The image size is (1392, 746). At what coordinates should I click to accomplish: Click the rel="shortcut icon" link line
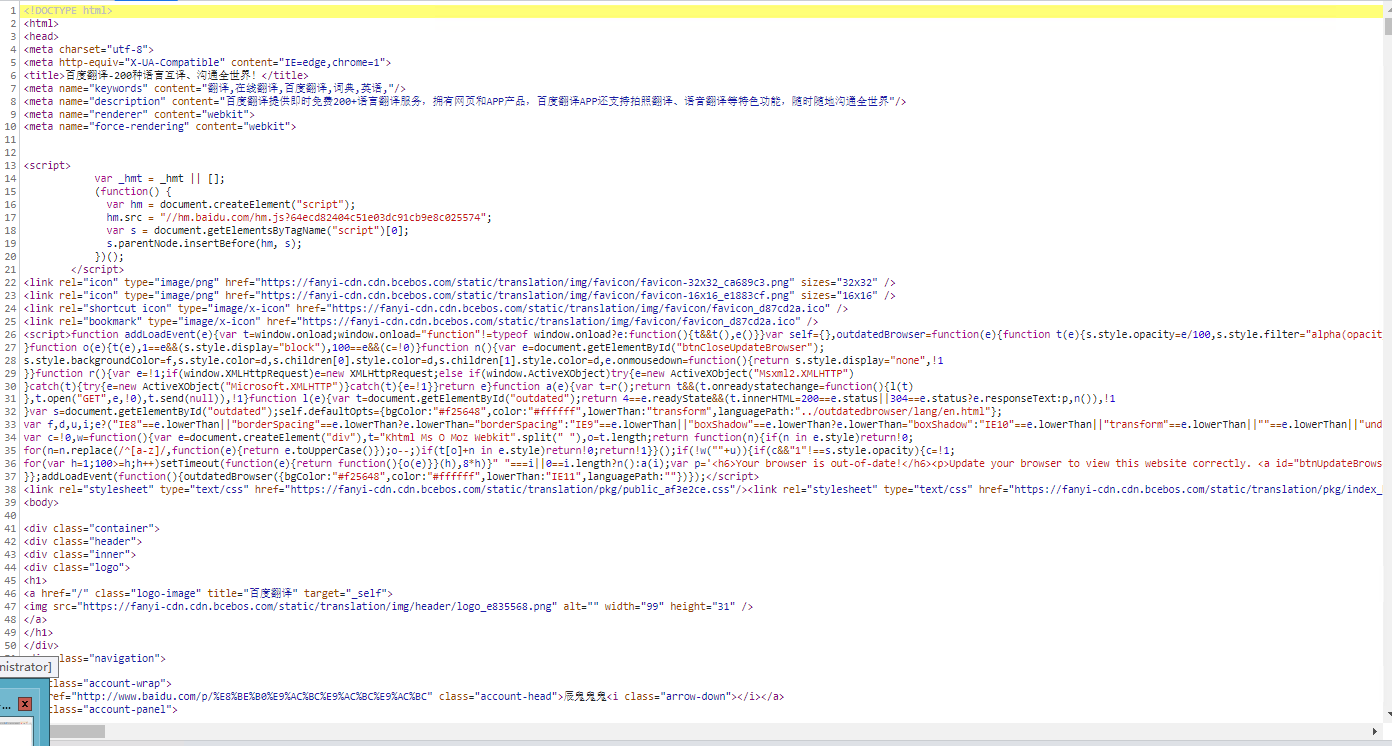[x=436, y=309]
